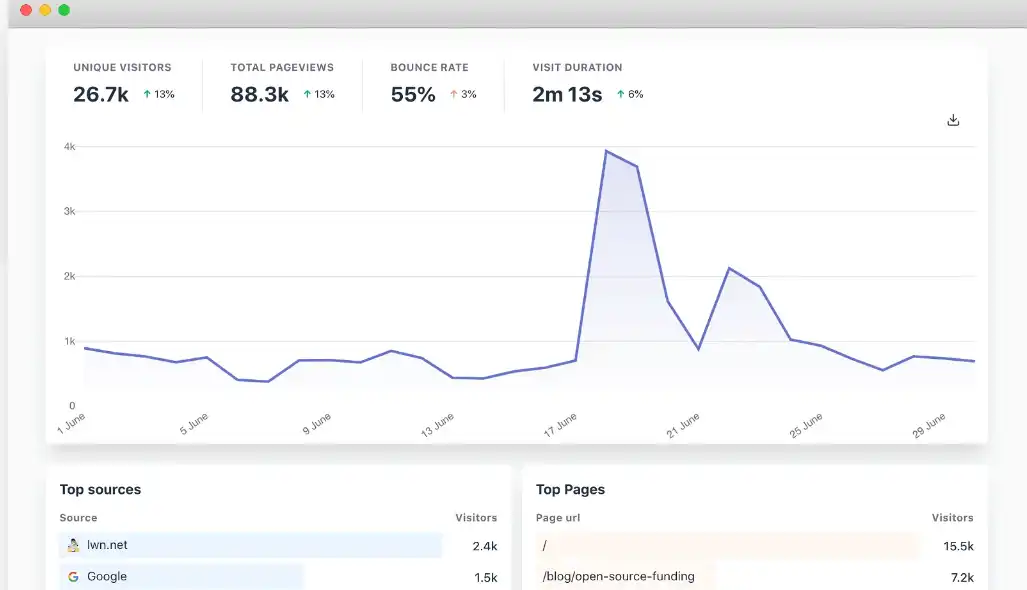The width and height of the screenshot is (1027, 590).
Task: Click the 2k y-axis label
Action: 69,276
